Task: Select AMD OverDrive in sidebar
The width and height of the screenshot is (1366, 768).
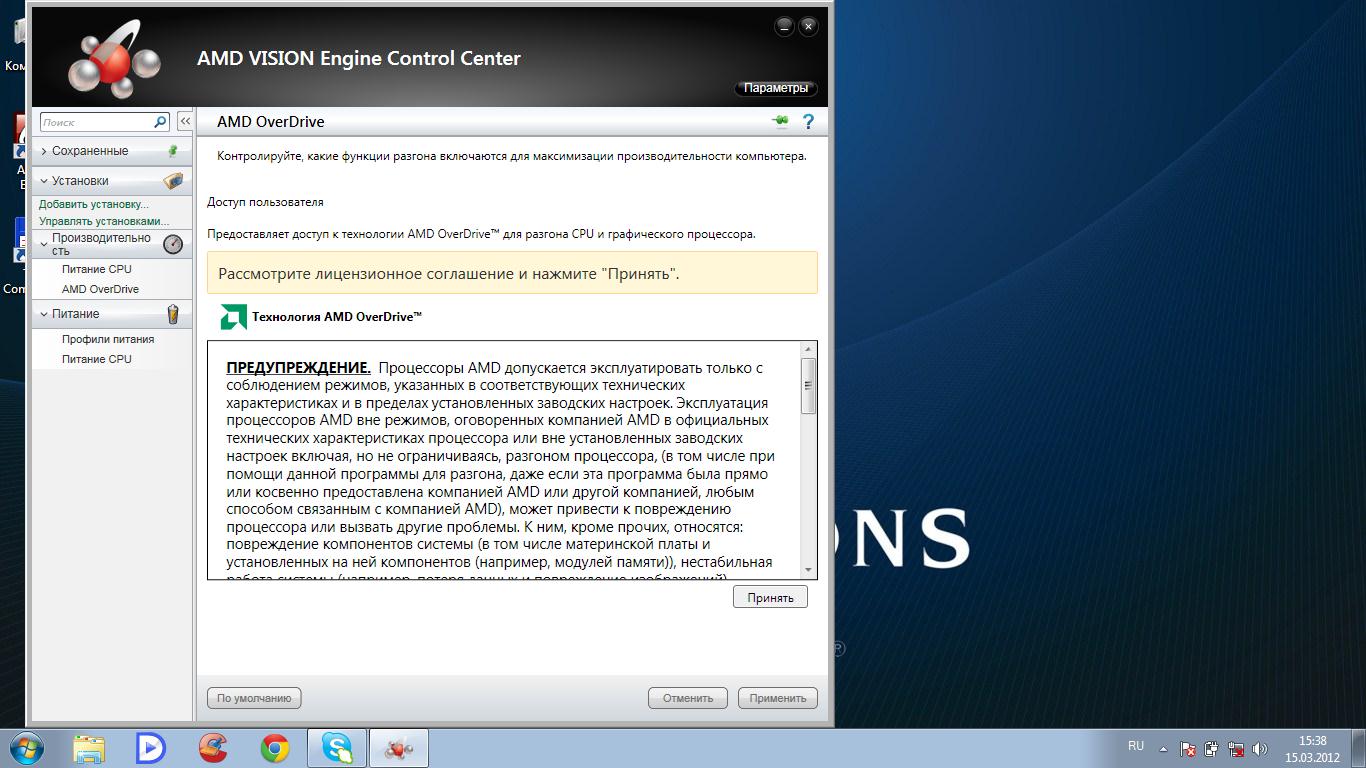Action: coord(100,289)
